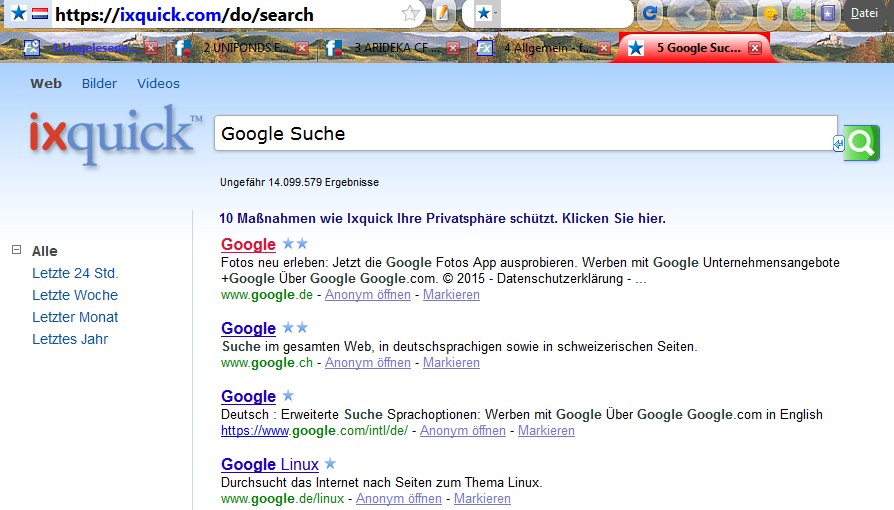Click the yellow smiley toolbar icon
The height and width of the screenshot is (510, 894).
click(770, 13)
